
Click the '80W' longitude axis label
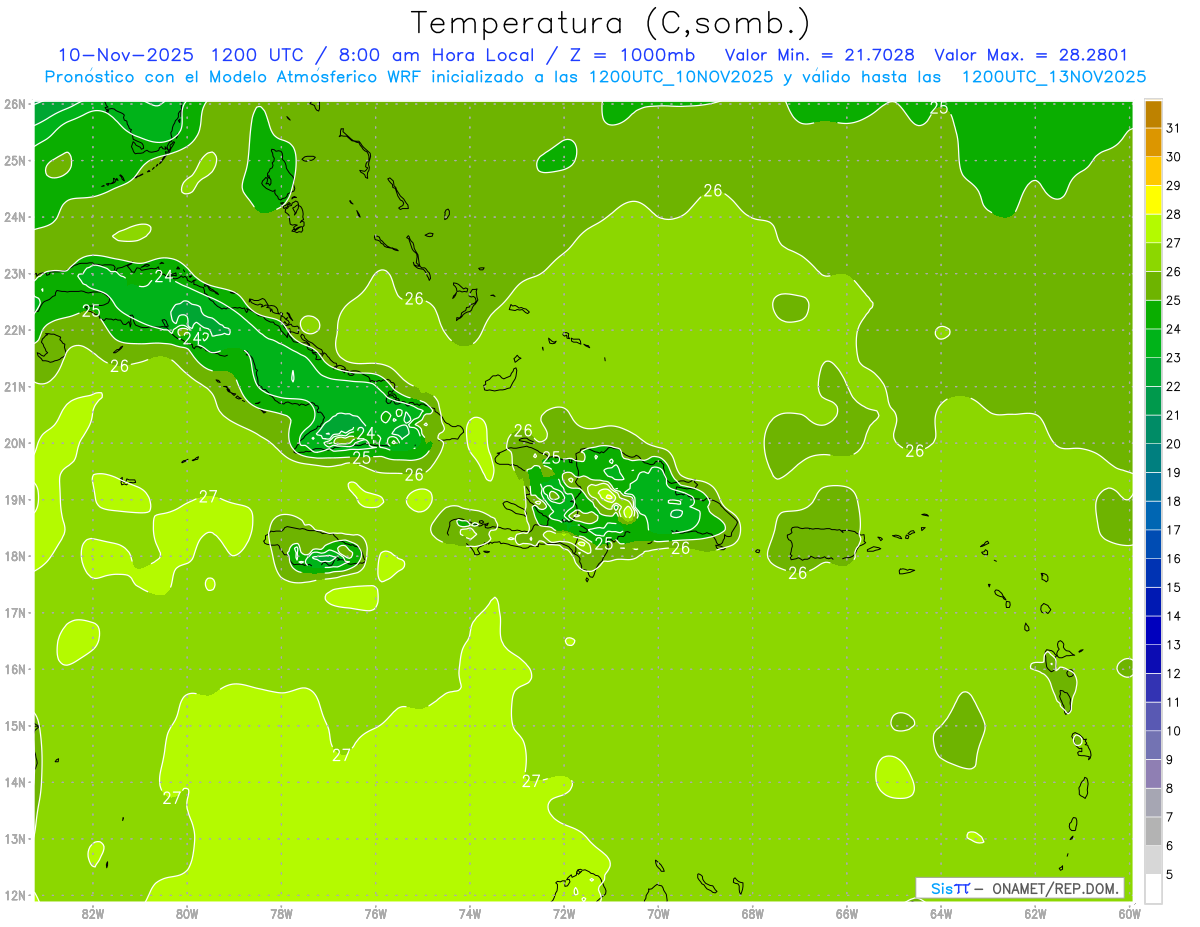tap(187, 913)
